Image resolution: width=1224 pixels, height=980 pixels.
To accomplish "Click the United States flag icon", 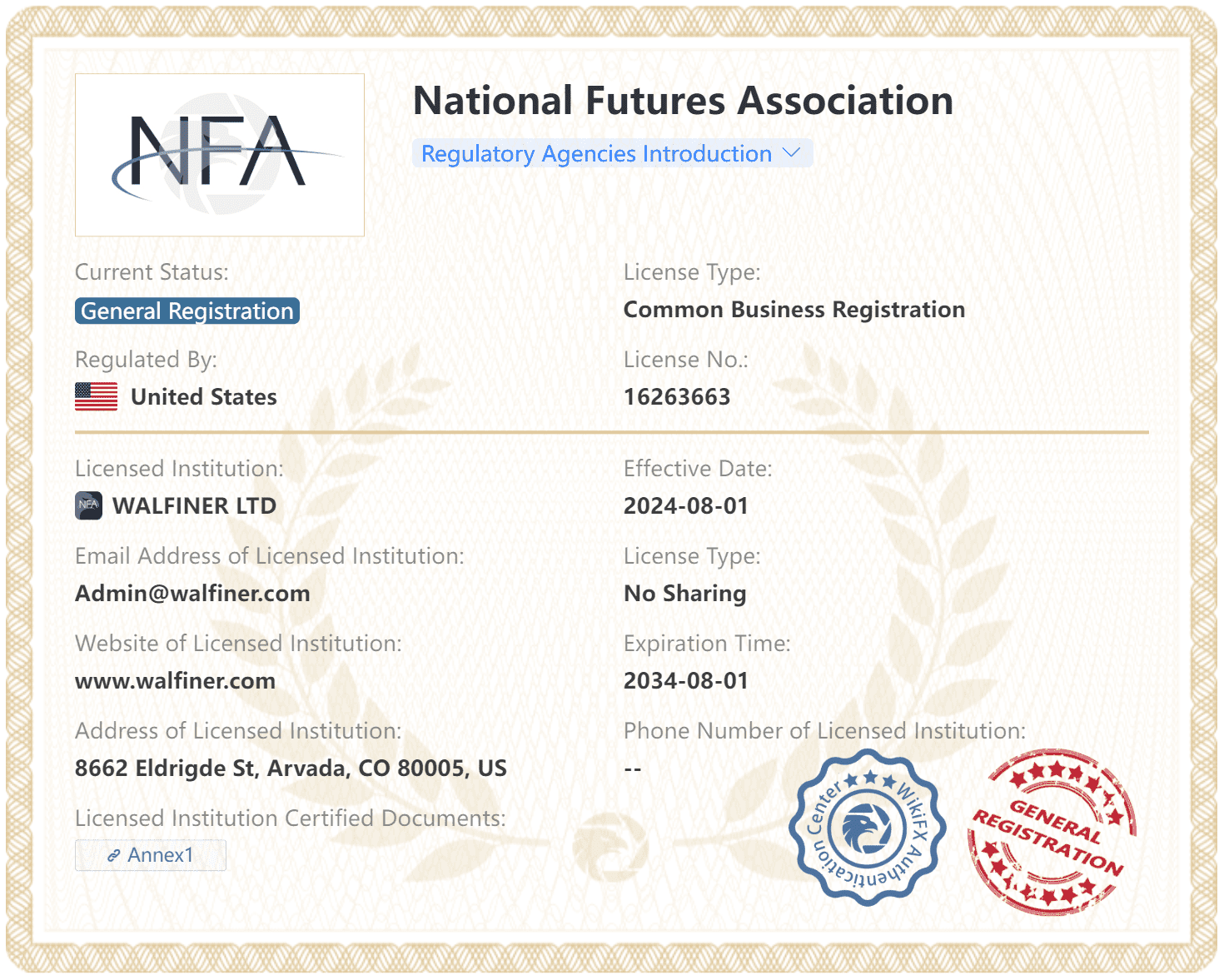I will tap(97, 396).
